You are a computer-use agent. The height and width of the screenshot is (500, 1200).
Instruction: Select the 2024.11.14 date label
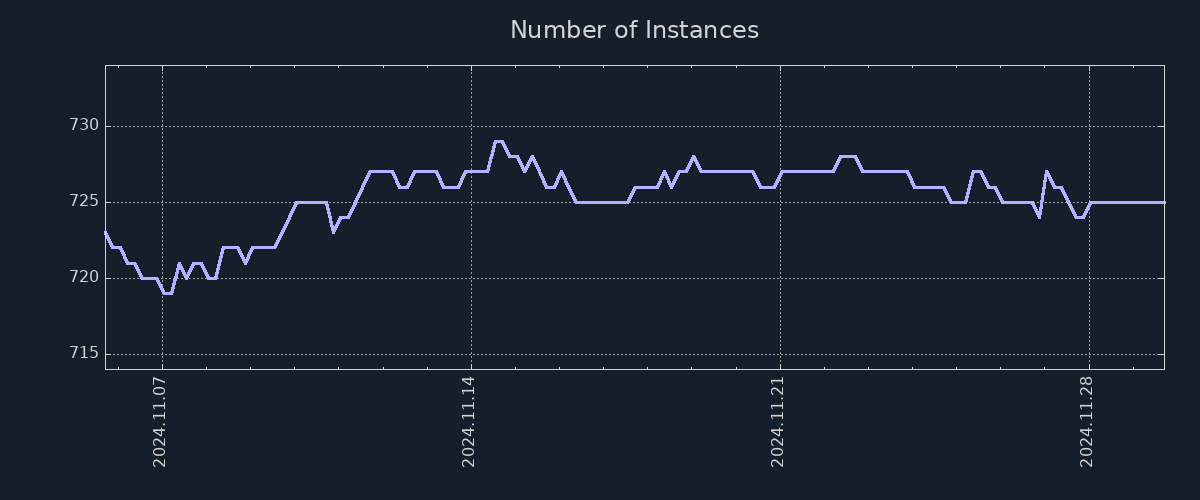tap(469, 421)
